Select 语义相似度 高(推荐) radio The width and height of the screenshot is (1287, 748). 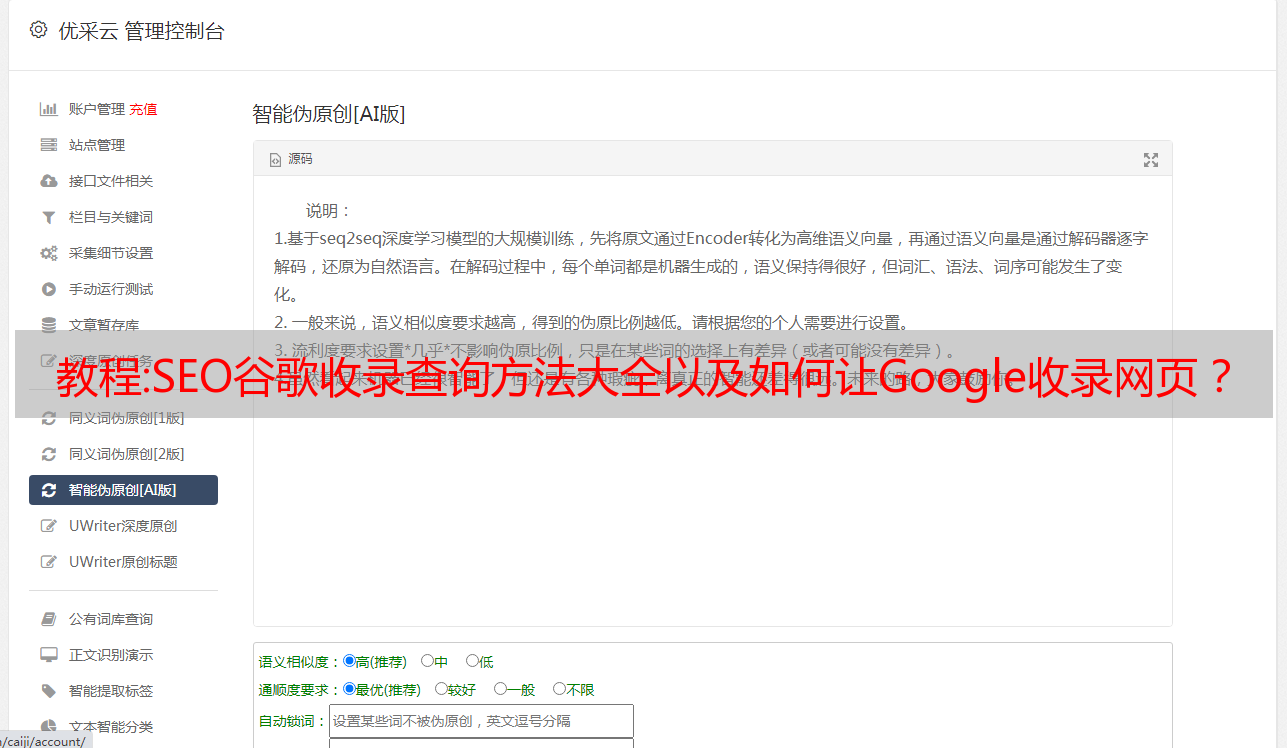point(349,661)
